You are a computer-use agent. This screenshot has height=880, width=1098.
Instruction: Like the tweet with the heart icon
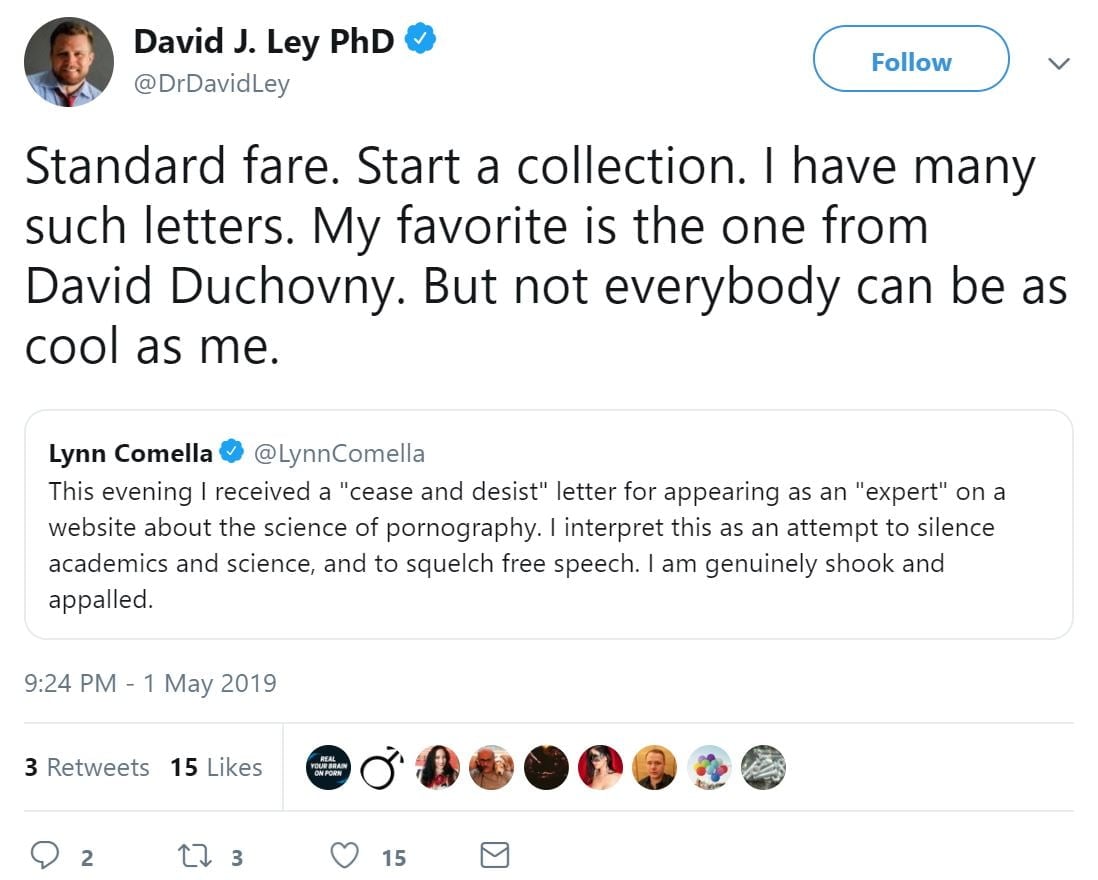(345, 855)
